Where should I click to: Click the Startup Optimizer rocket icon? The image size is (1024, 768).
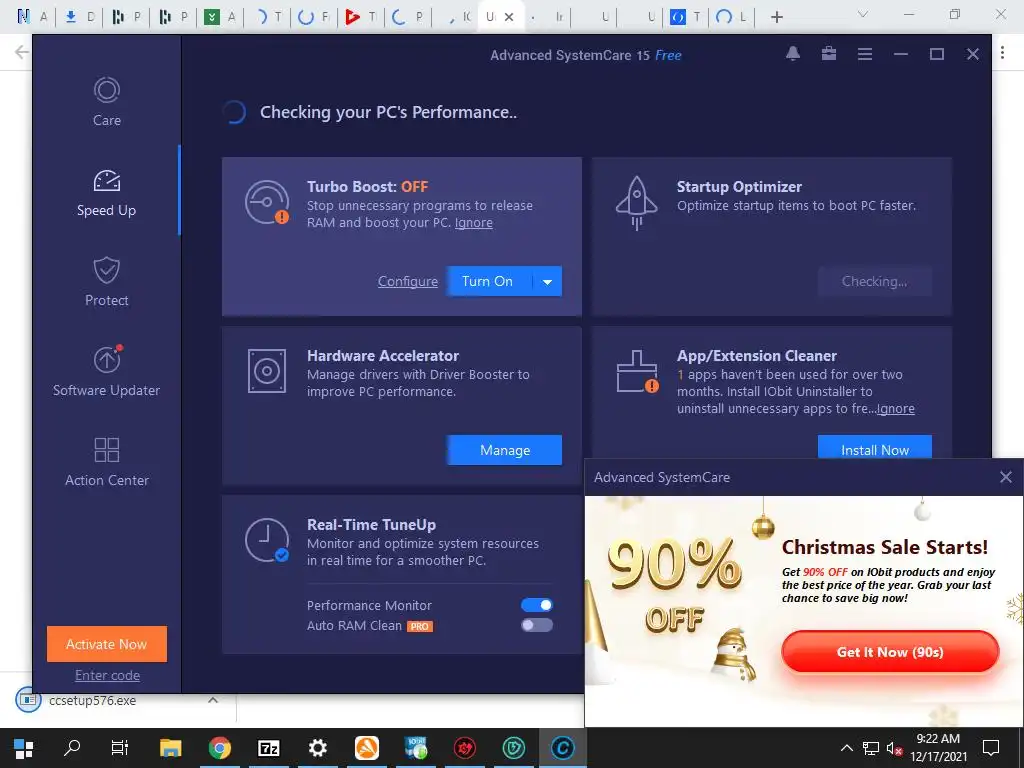[x=637, y=203]
